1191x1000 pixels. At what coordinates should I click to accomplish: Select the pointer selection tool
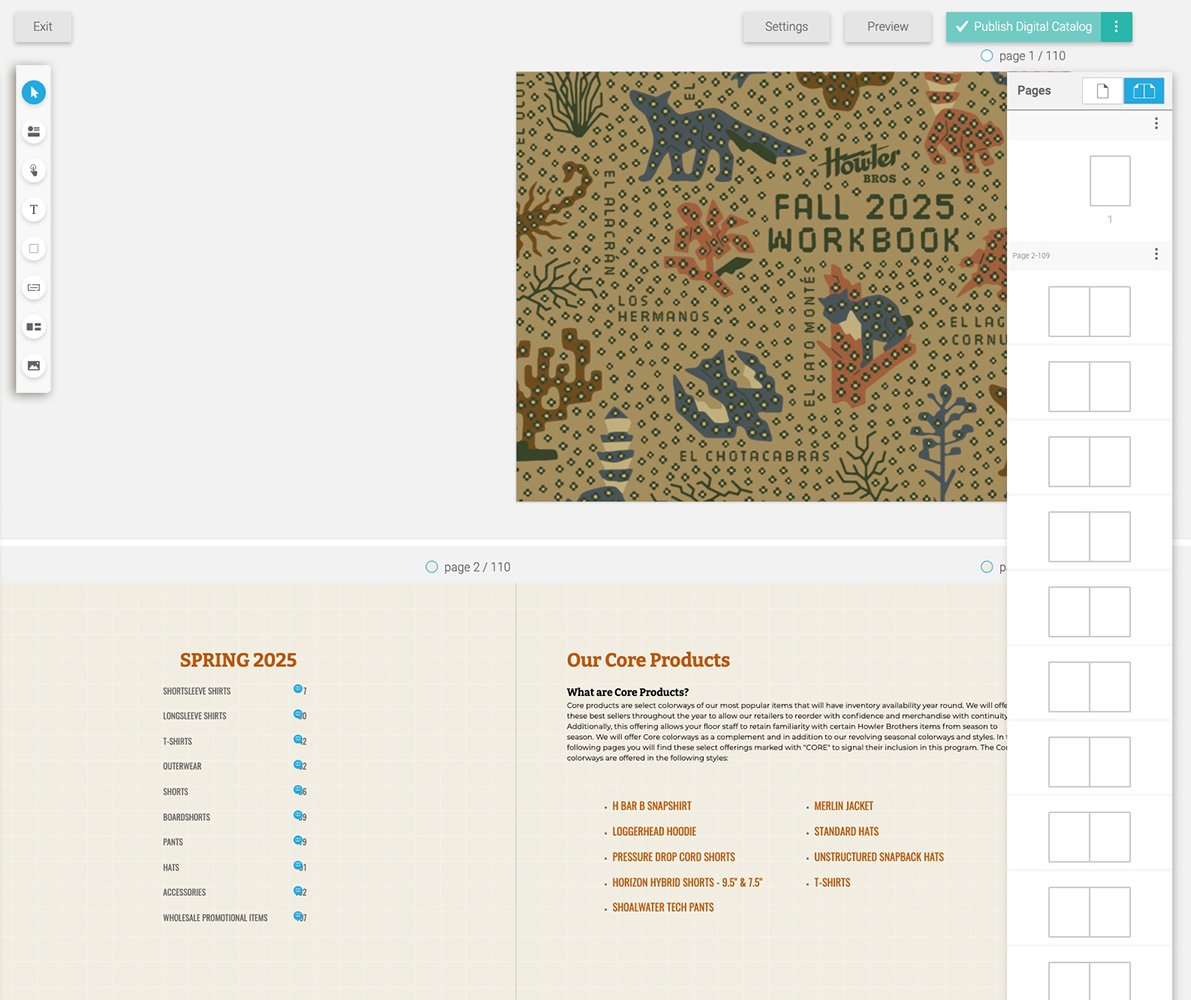33,93
